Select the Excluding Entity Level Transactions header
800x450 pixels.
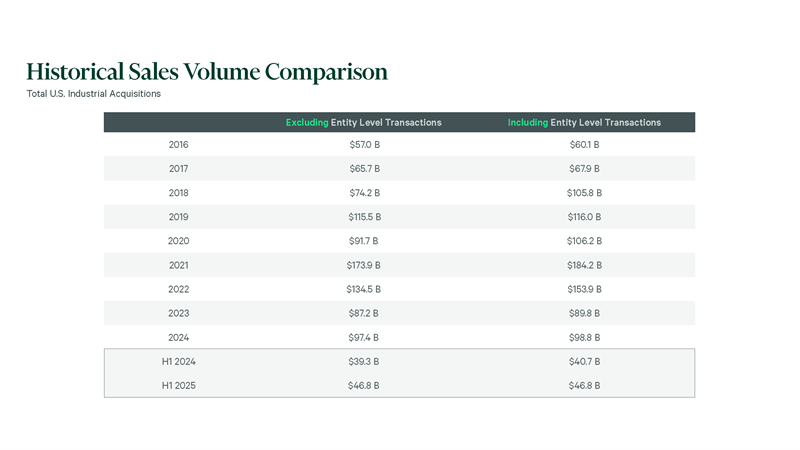363,122
